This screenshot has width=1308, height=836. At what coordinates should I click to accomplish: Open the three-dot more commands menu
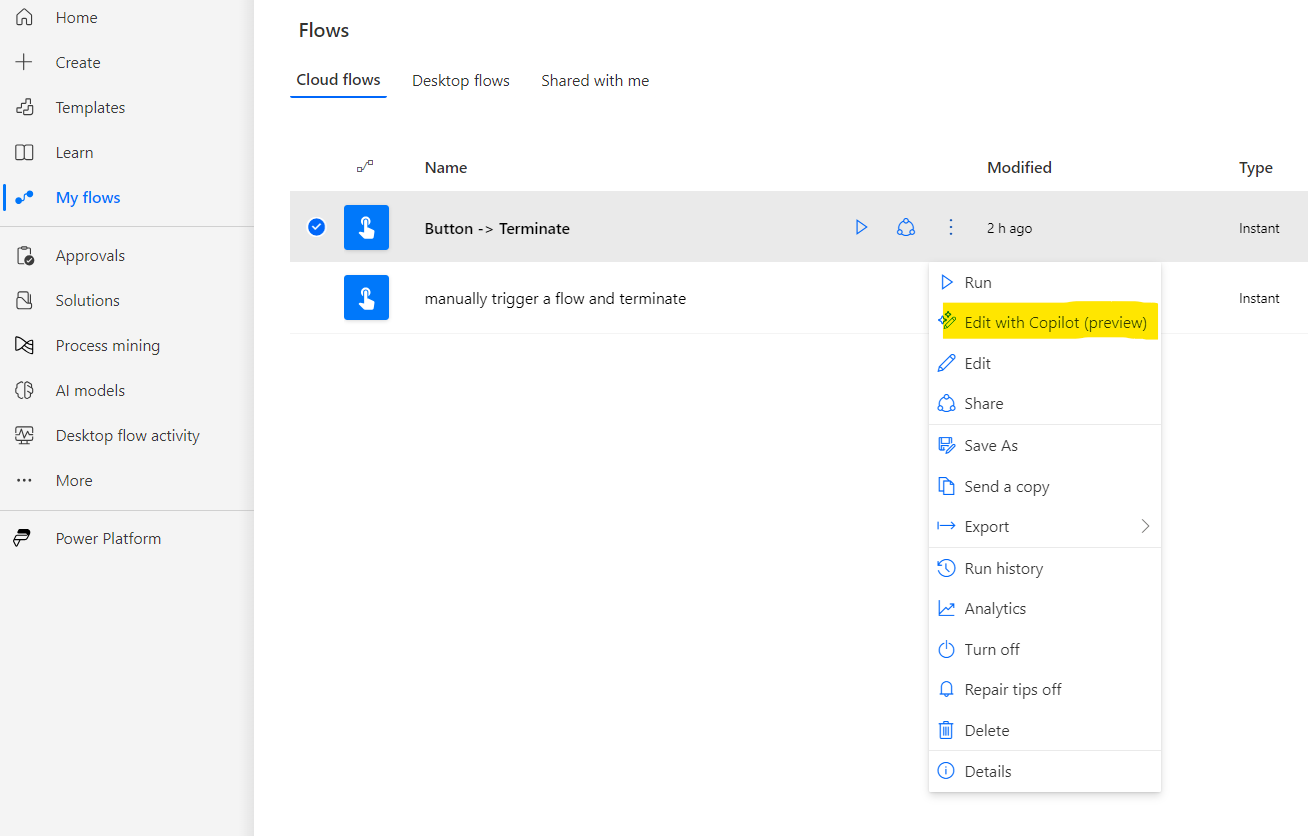coord(951,228)
